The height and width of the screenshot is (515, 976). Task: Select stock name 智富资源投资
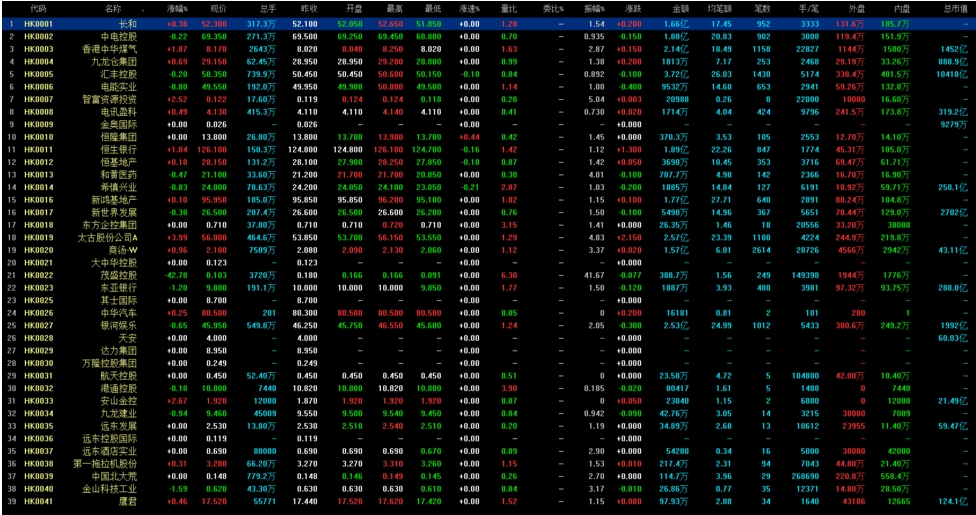click(110, 99)
